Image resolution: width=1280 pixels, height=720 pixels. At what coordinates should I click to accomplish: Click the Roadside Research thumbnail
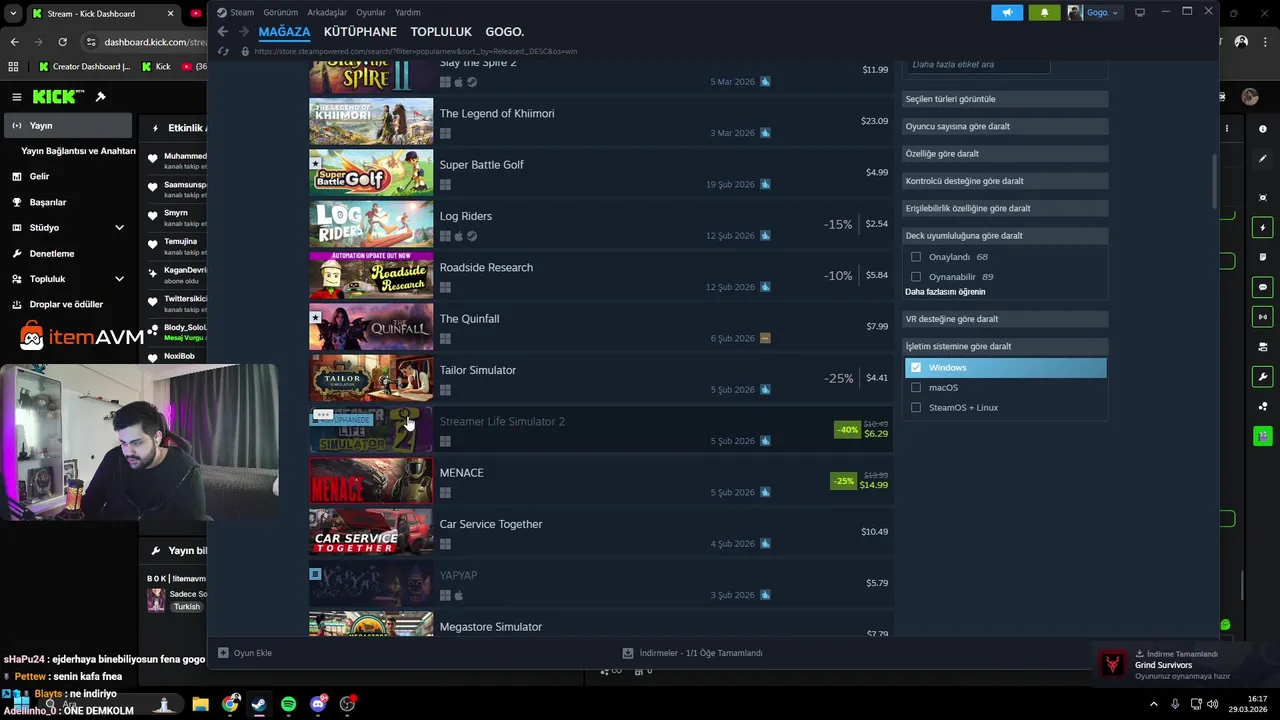371,276
